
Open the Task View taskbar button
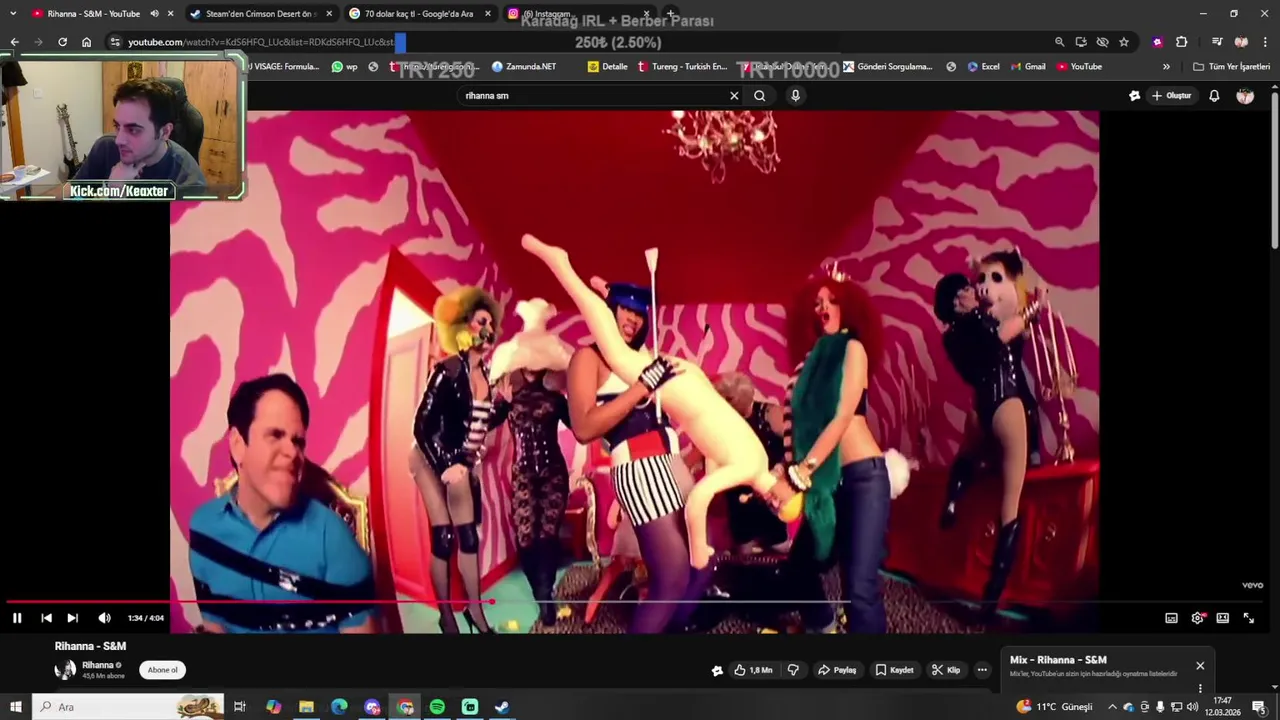pos(240,707)
